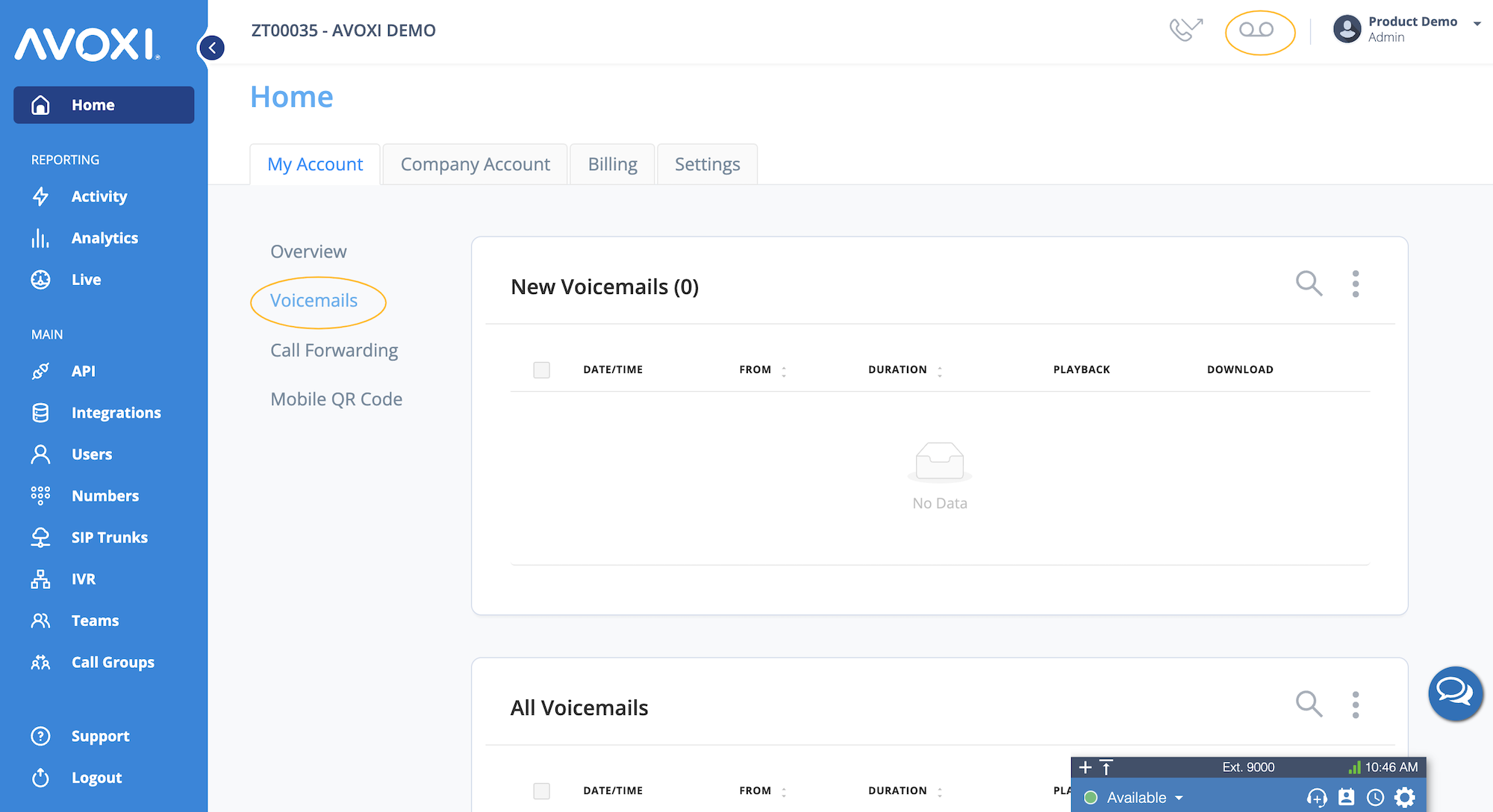Viewport: 1493px width, 812px height.
Task: Open SIP Trunks settings
Action: tap(108, 538)
